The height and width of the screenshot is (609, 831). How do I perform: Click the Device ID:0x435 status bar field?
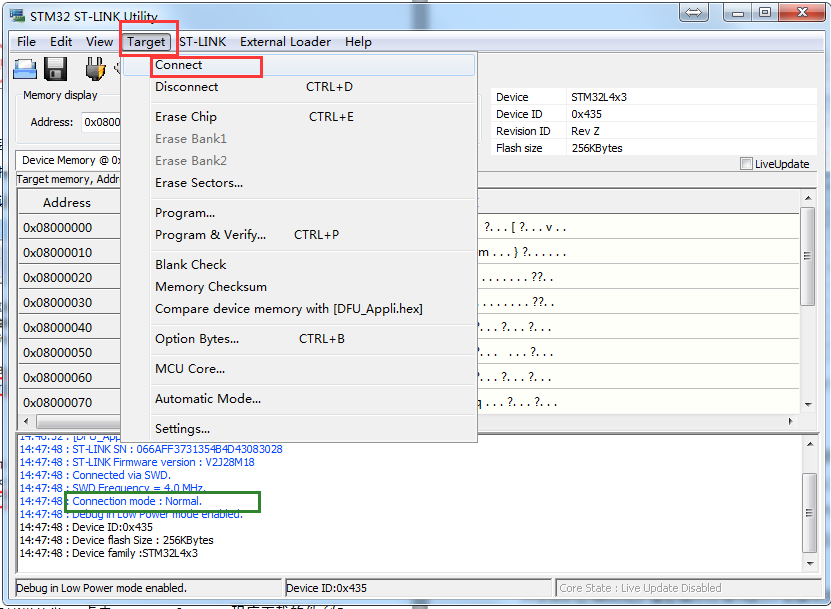point(418,588)
